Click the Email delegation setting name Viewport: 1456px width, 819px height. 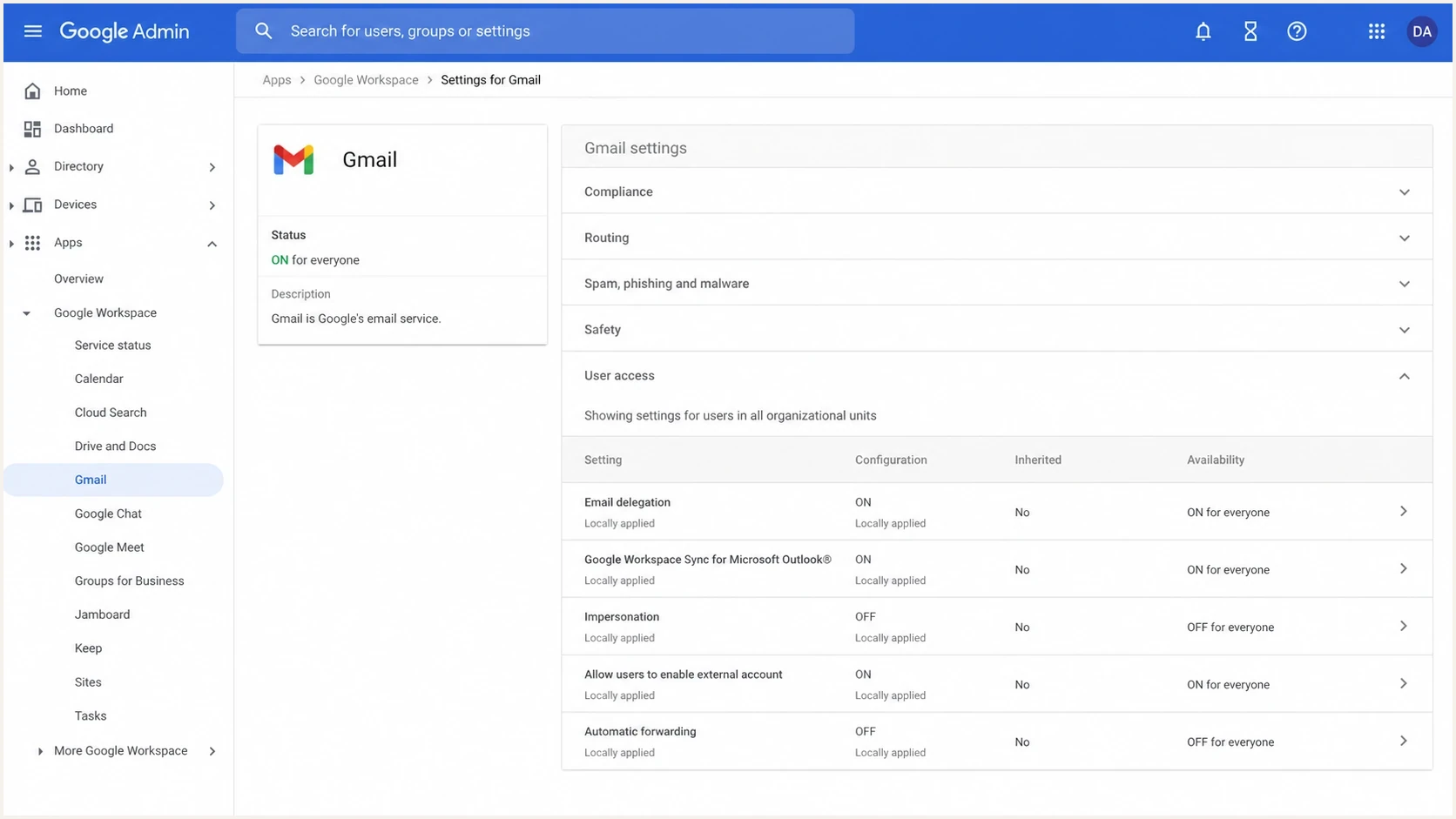pos(627,502)
